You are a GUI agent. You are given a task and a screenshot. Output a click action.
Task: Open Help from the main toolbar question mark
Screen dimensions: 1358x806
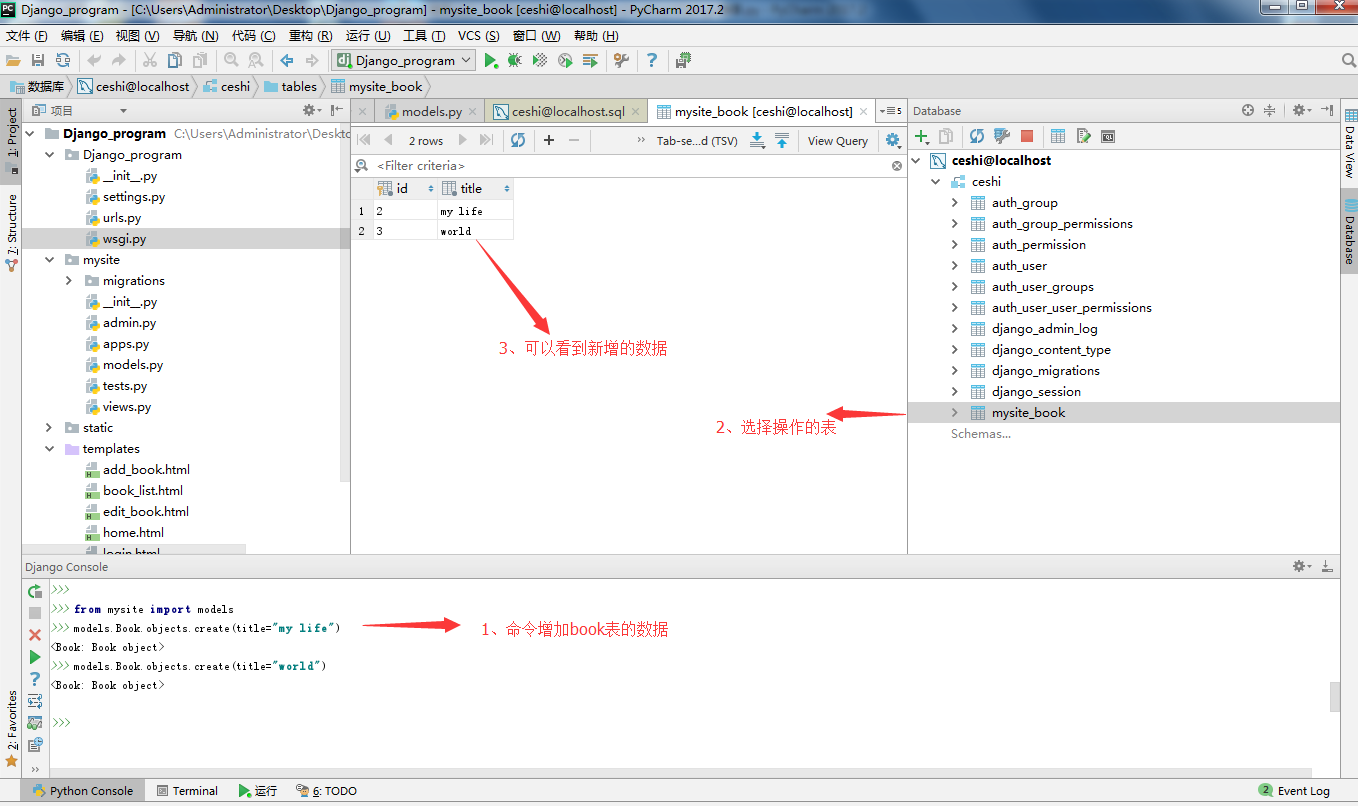(652, 61)
